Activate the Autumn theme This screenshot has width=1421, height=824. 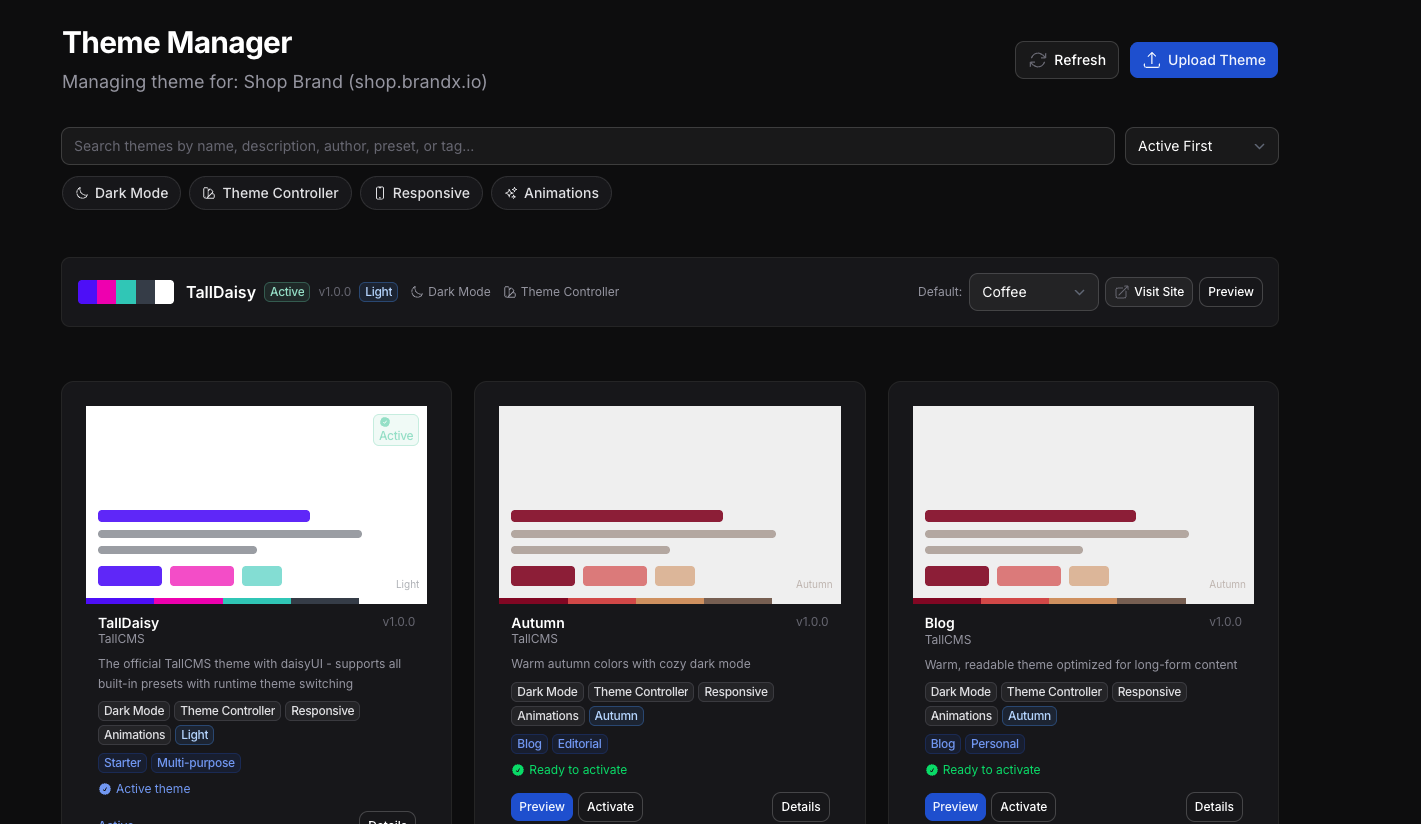coord(610,807)
